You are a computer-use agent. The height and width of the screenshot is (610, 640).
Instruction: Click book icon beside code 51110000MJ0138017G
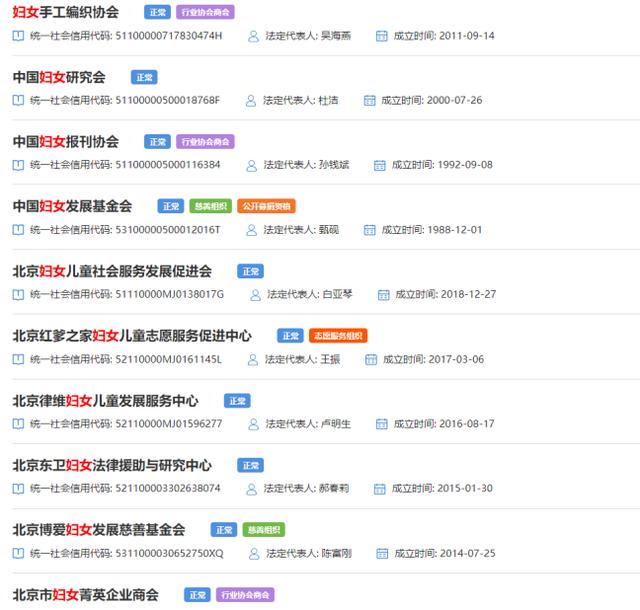tap(18, 294)
